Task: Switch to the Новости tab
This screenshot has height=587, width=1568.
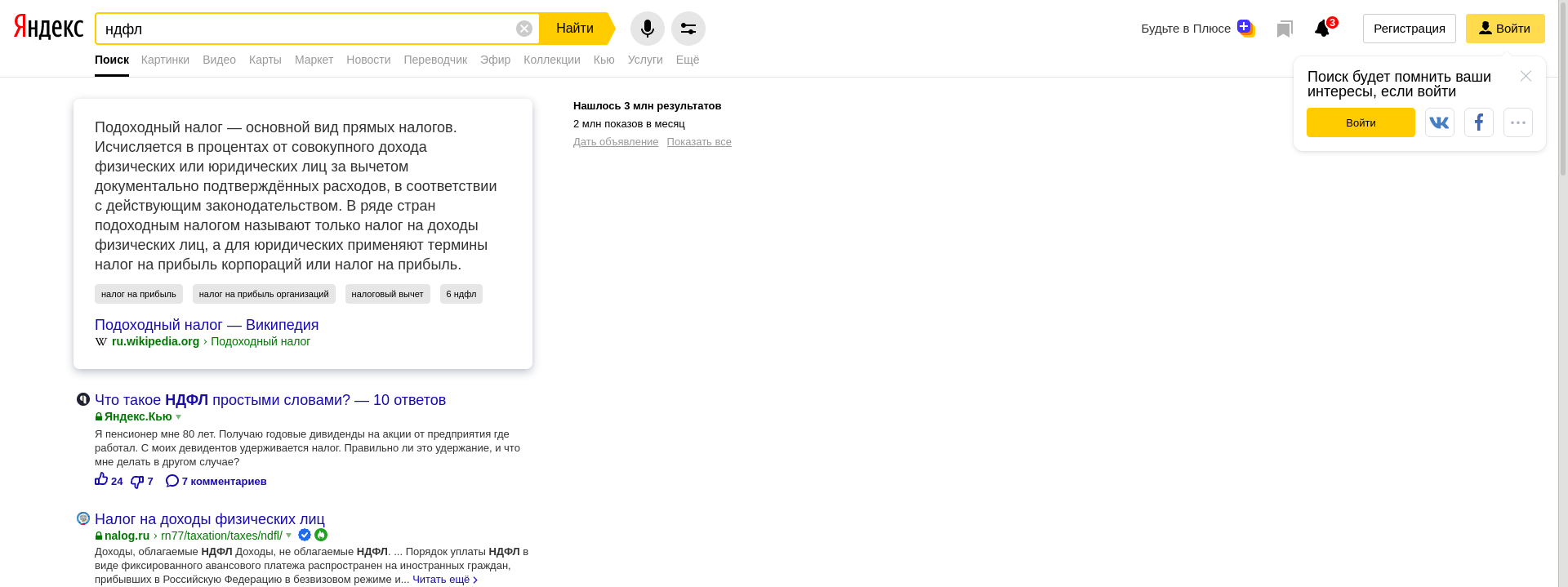Action: (x=368, y=60)
